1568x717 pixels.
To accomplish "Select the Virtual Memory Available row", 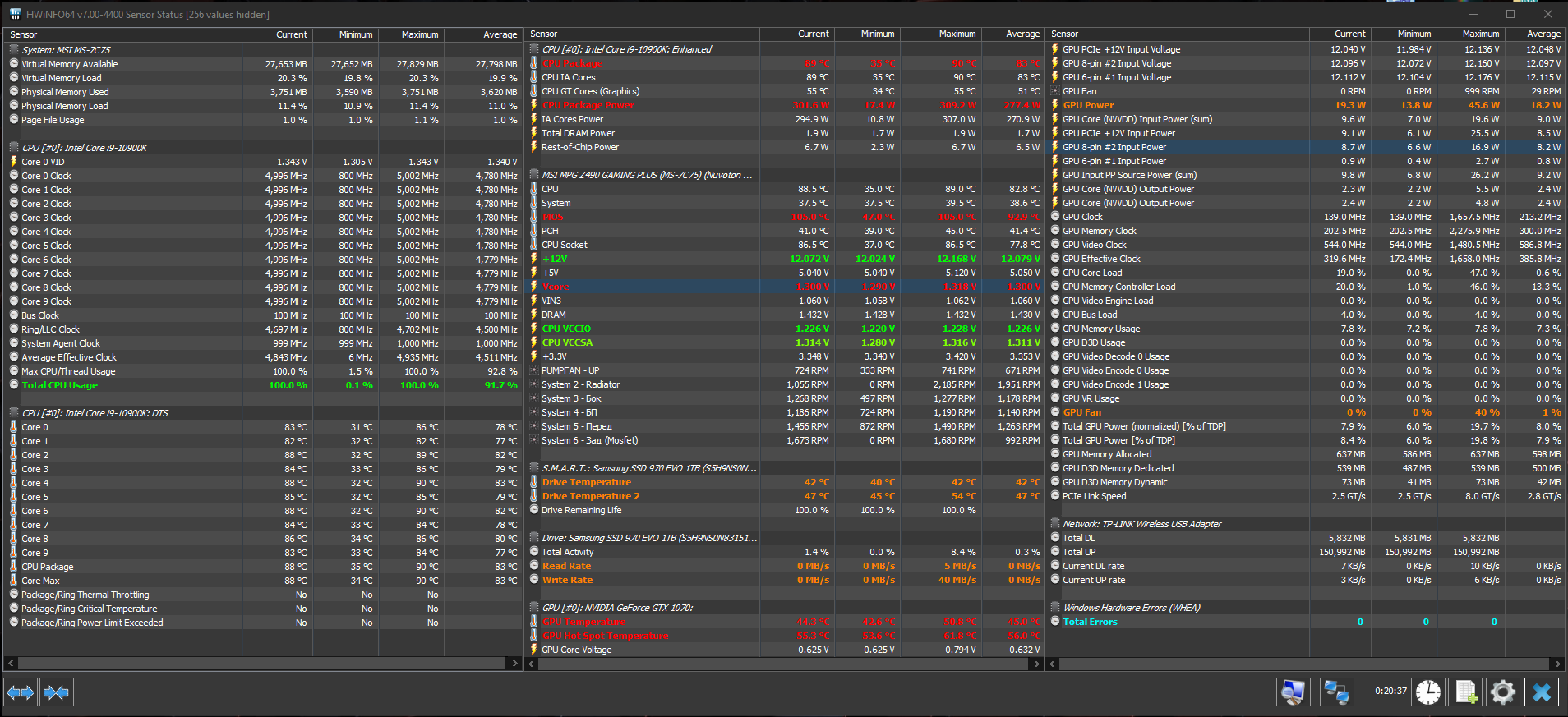I will [x=264, y=64].
